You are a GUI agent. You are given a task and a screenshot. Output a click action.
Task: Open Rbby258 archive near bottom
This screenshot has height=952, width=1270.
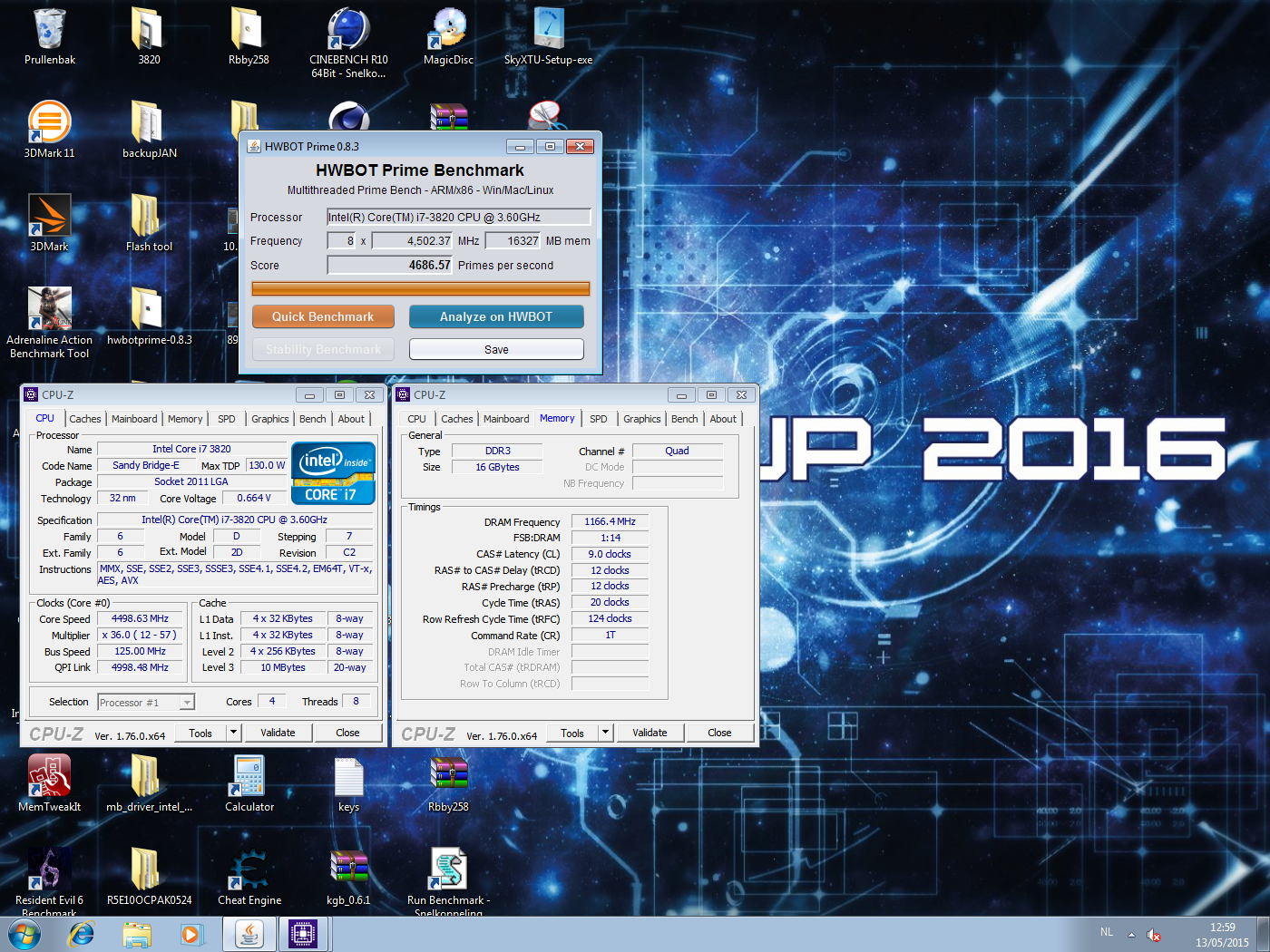coord(448,783)
